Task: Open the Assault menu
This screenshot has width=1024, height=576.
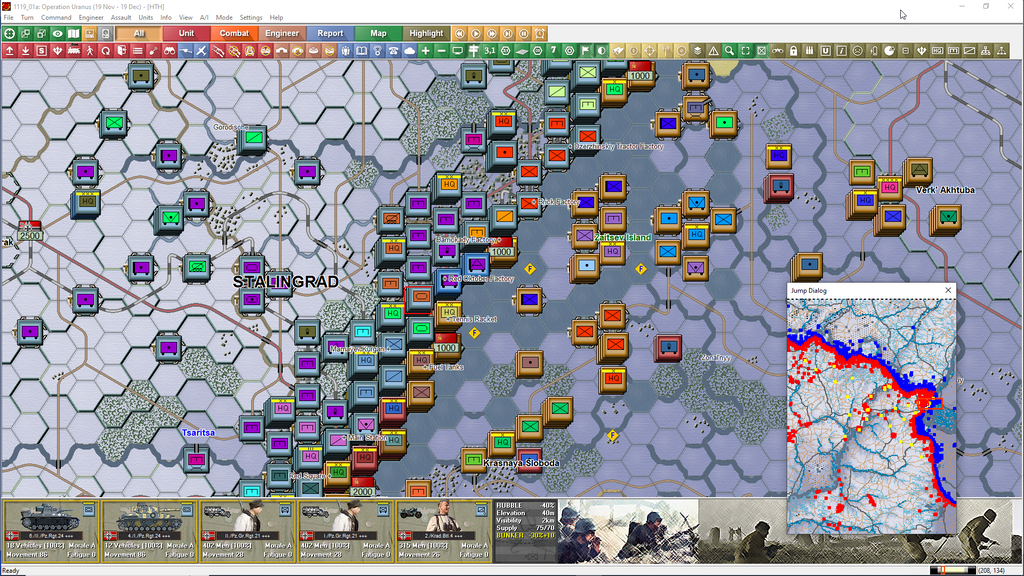Action: point(121,18)
